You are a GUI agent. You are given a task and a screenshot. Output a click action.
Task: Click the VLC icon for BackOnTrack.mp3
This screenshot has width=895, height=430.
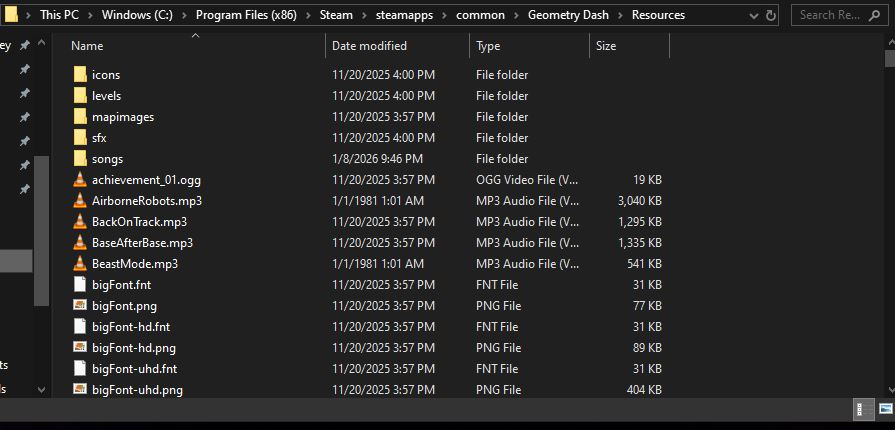[81, 222]
